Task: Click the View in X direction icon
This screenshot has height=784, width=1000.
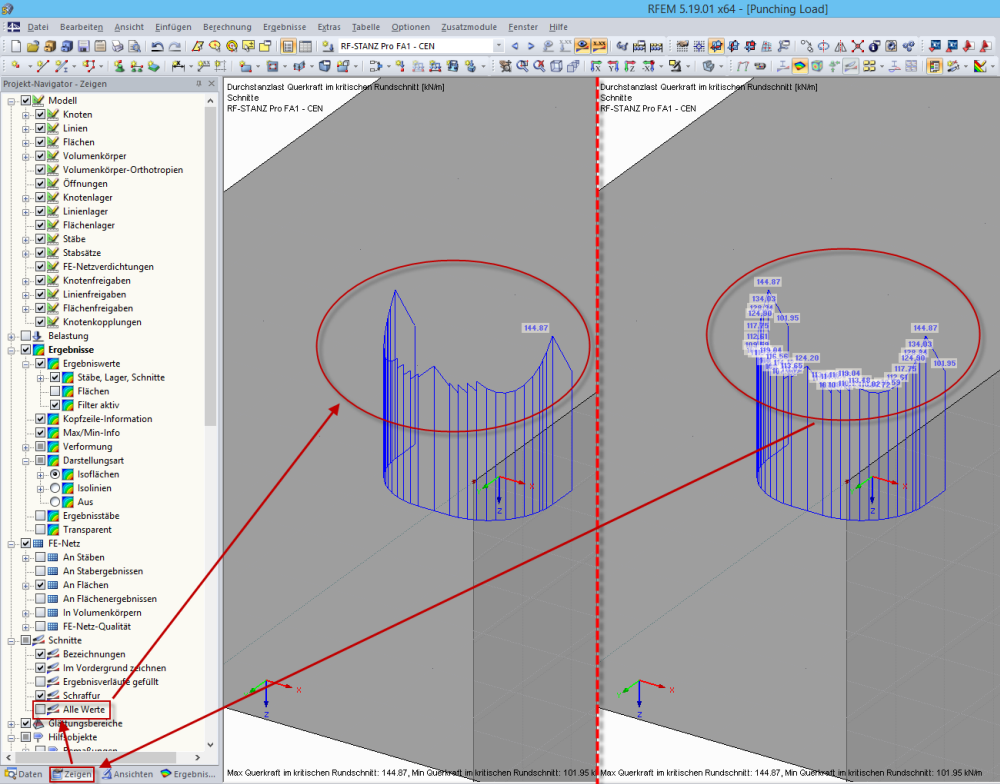Action: (596, 66)
